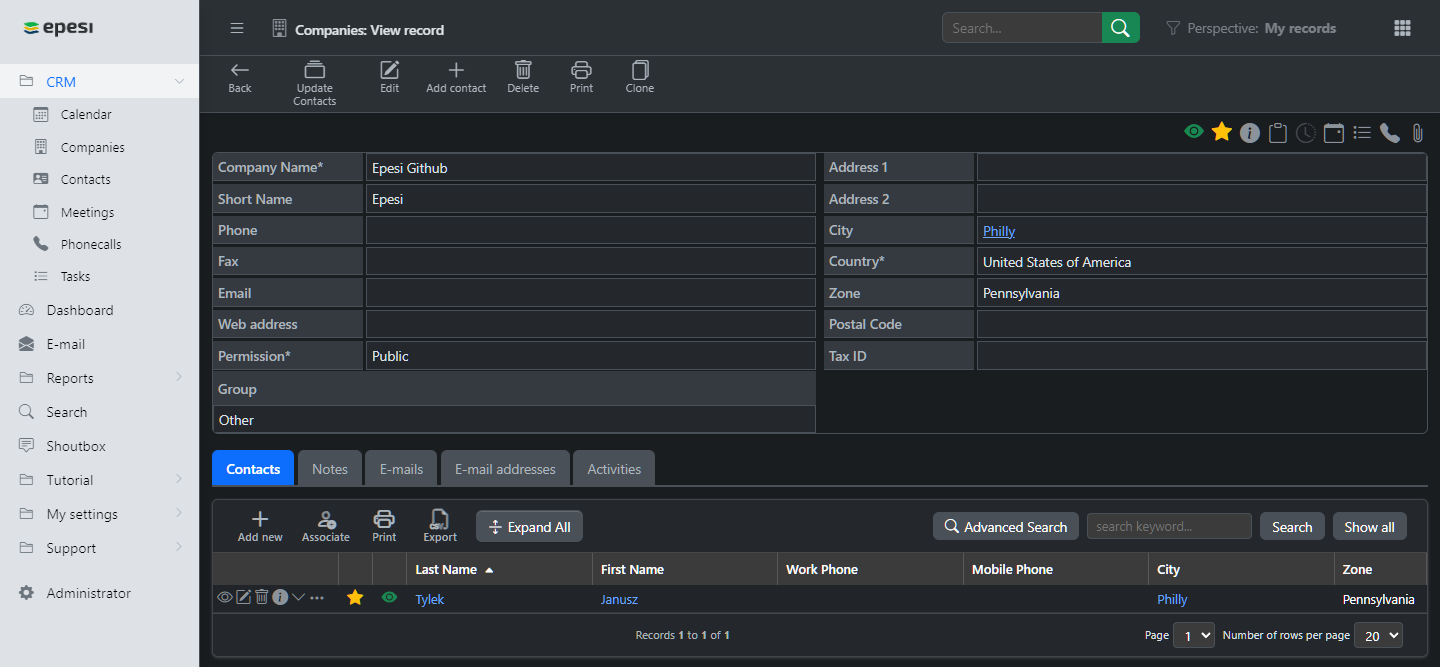Print the company record

pos(581,77)
